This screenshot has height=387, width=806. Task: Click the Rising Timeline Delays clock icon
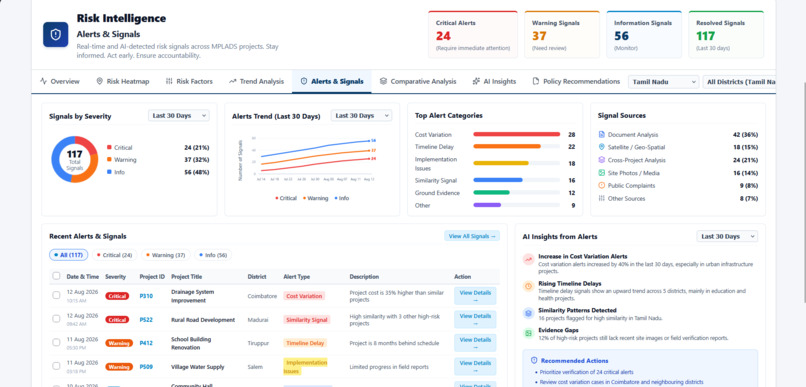pyautogui.click(x=528, y=286)
